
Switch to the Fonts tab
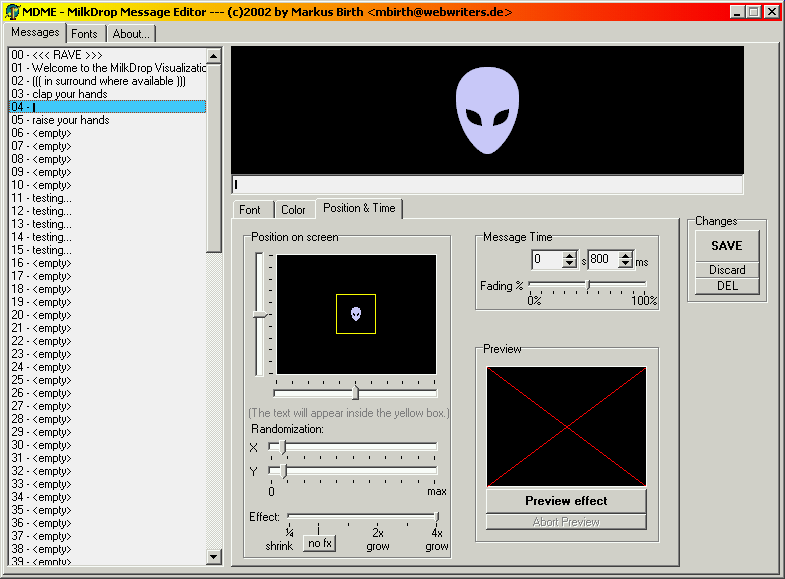[x=84, y=33]
